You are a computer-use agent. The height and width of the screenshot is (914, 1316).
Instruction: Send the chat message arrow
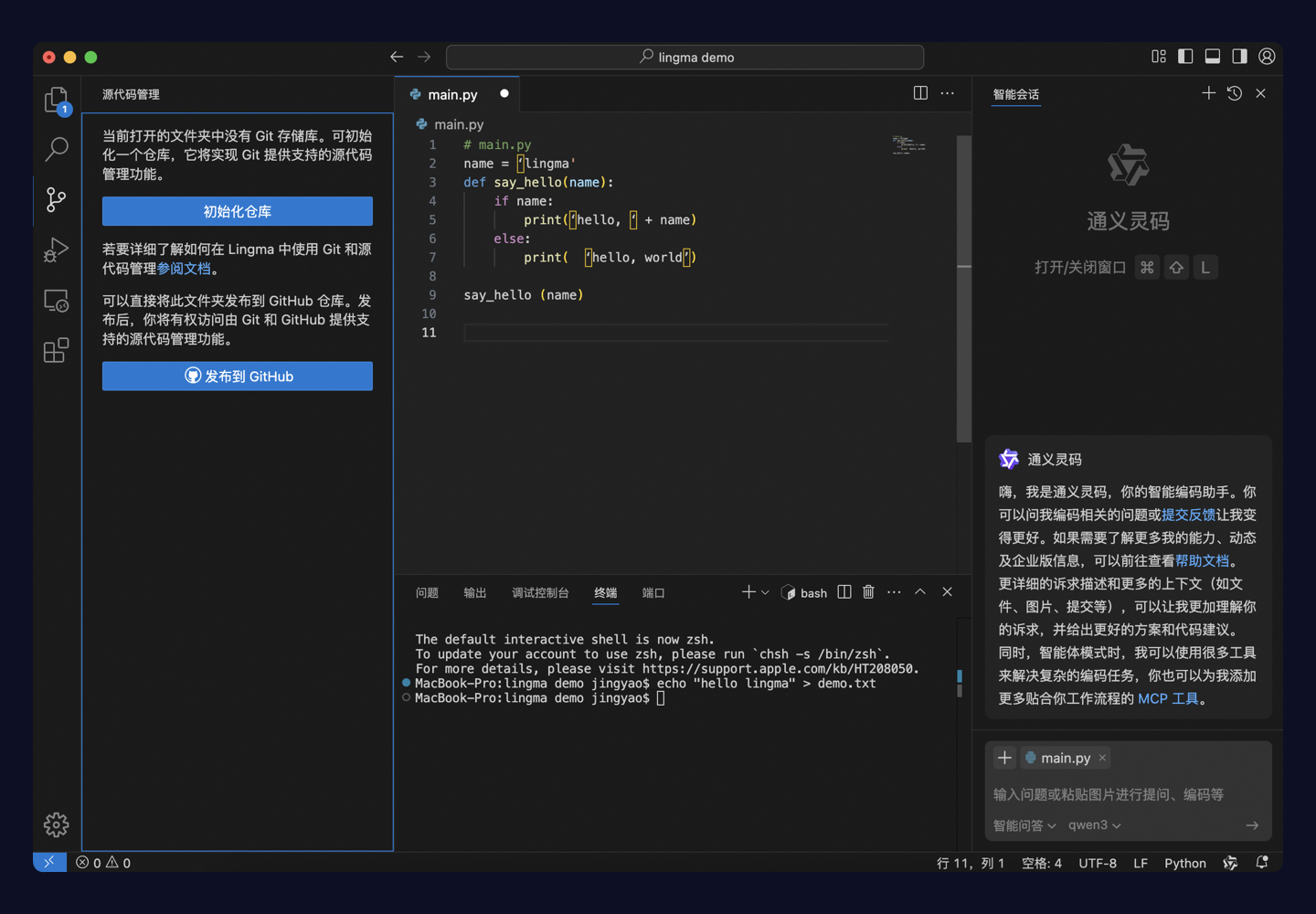click(1252, 825)
